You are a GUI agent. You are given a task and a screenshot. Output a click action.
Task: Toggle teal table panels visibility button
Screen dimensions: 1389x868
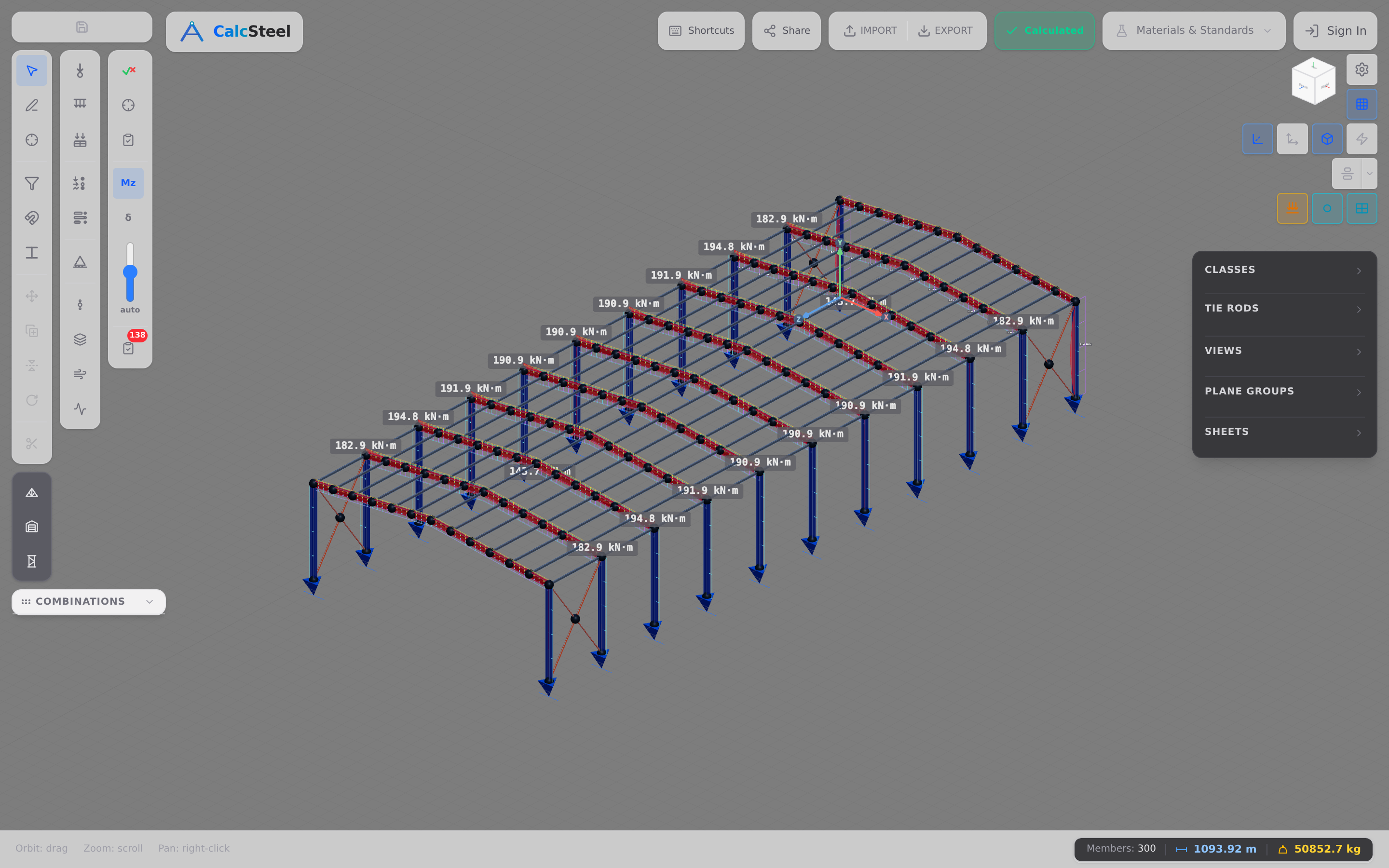(x=1362, y=208)
